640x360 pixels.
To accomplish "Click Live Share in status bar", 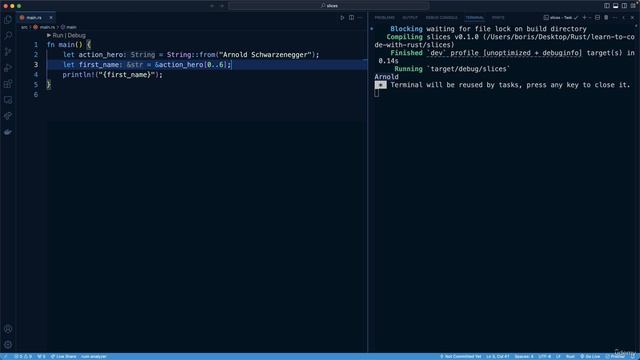I will (63, 357).
